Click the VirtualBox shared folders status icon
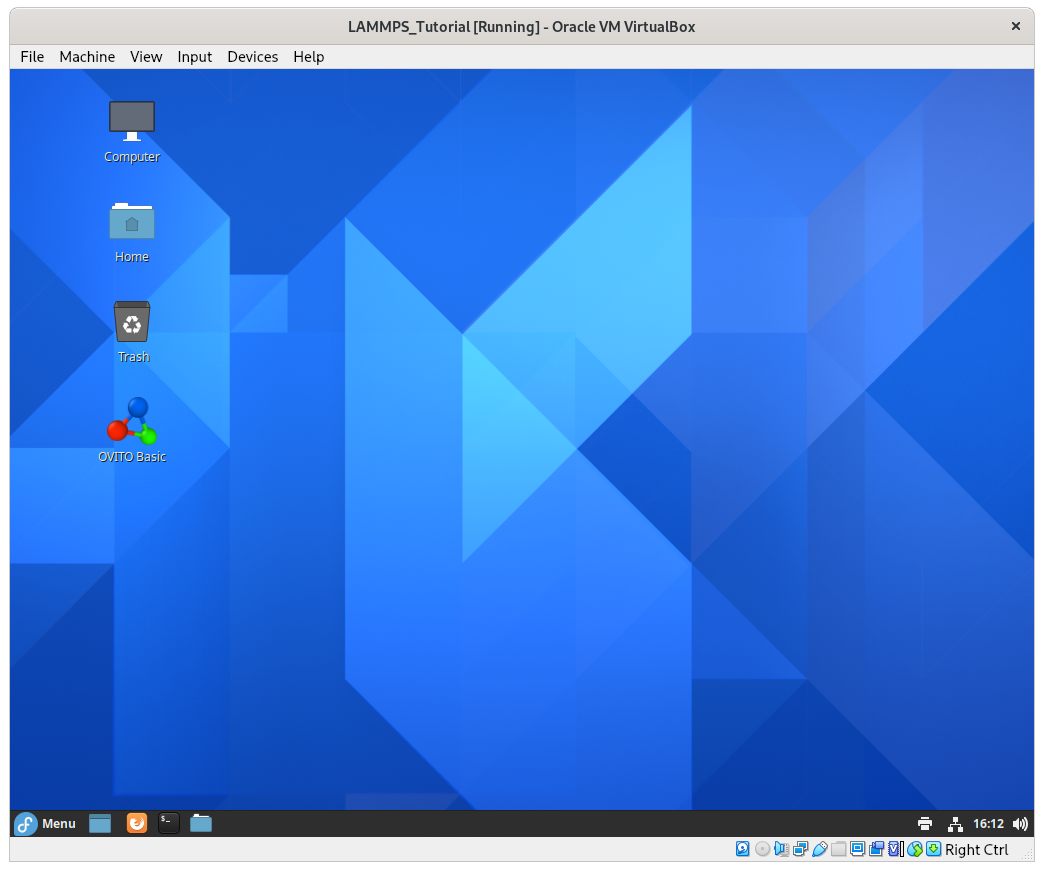 pyautogui.click(x=839, y=848)
